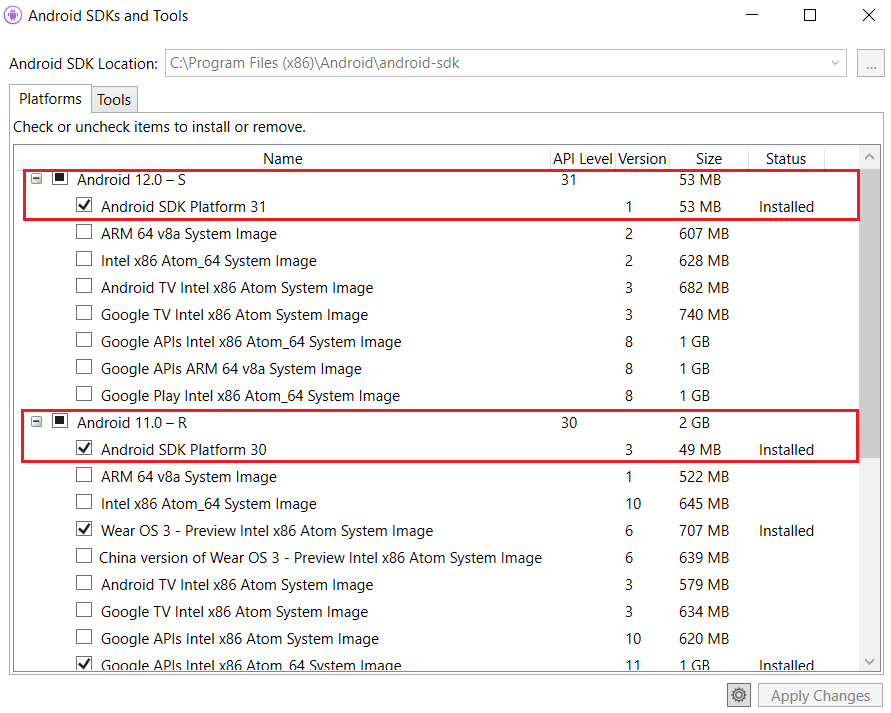Click the browse ellipsis button for SDK location
Screen dimensions: 891x713
tap(870, 63)
